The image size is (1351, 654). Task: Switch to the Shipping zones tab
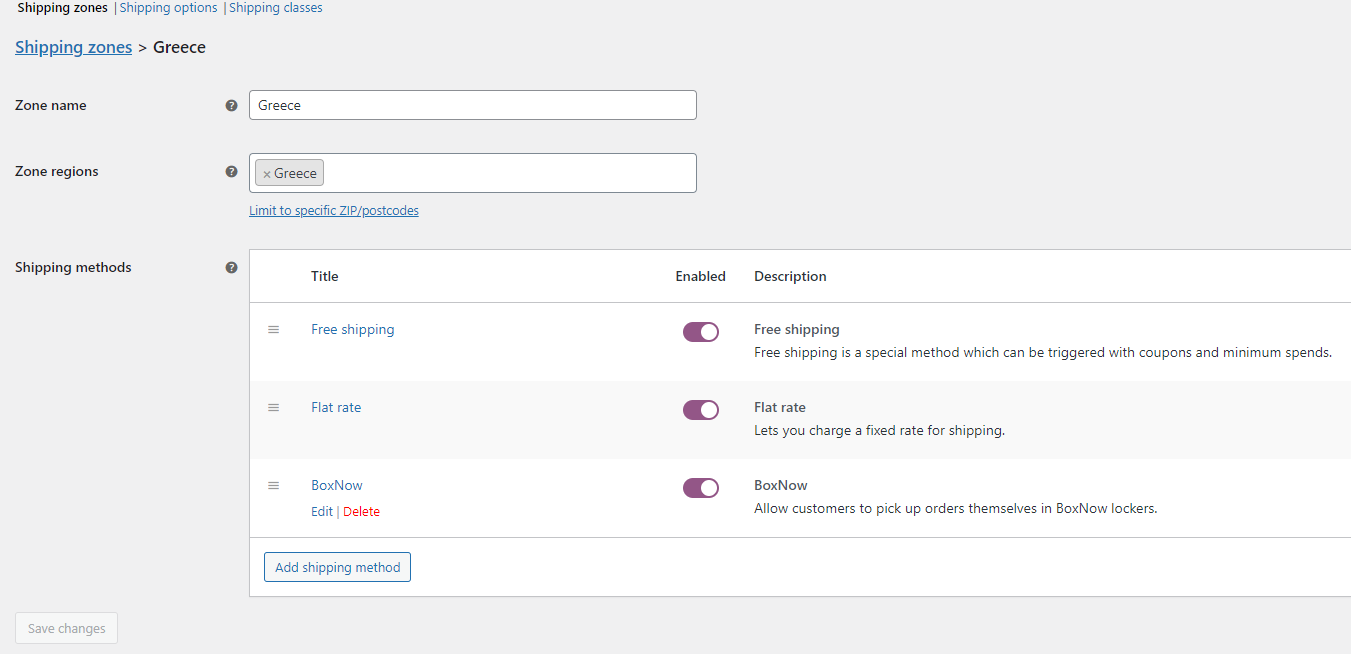coord(62,8)
